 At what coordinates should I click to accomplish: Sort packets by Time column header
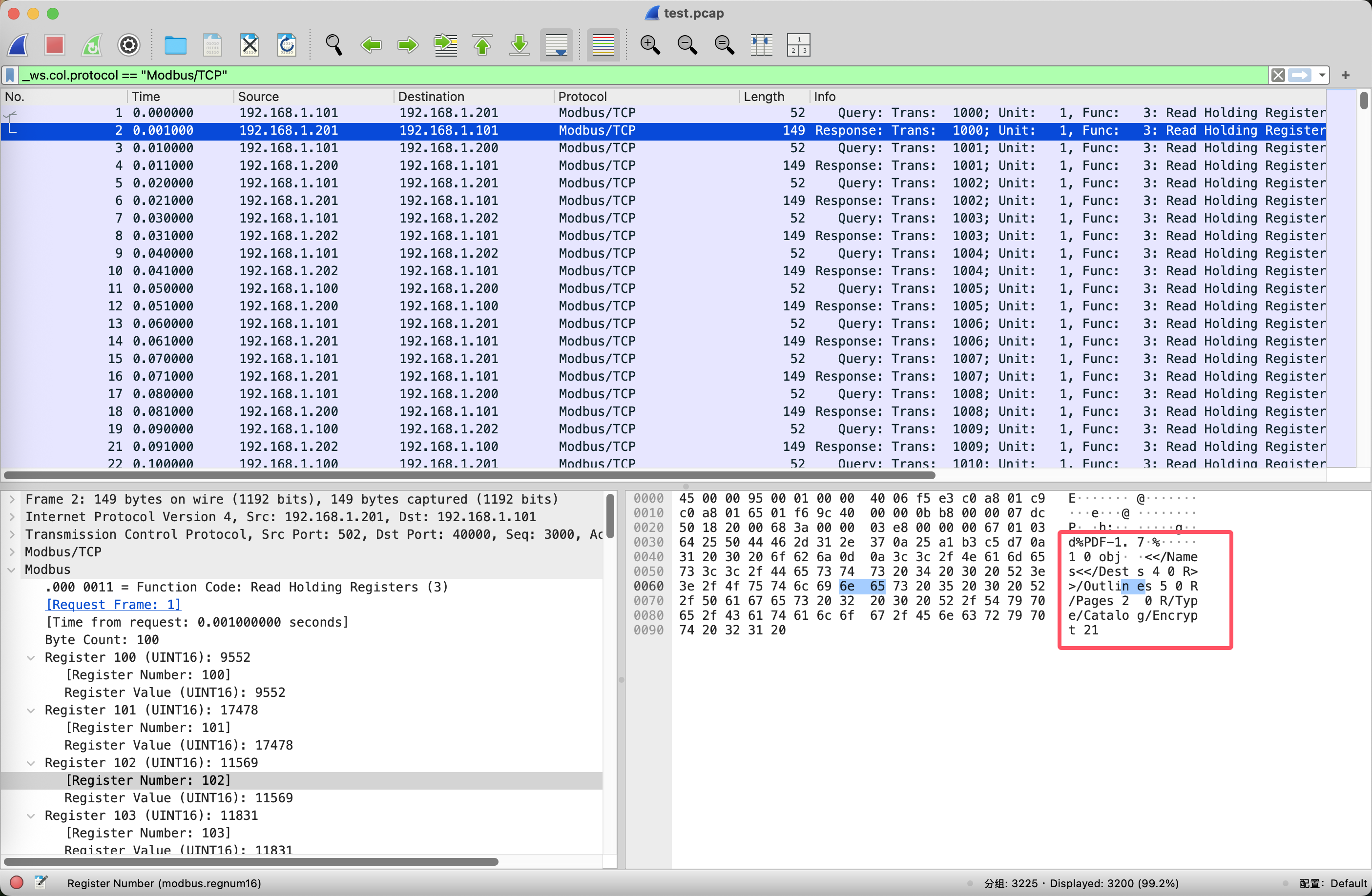coord(180,96)
